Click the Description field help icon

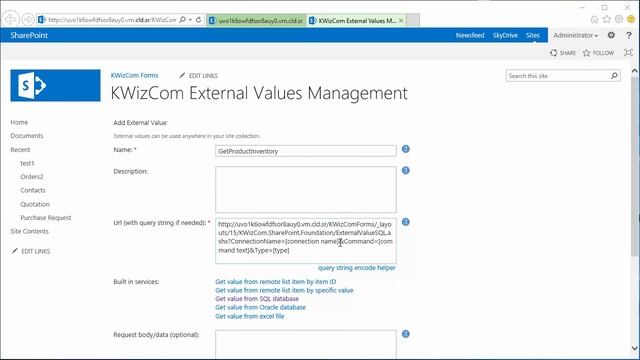click(x=406, y=170)
